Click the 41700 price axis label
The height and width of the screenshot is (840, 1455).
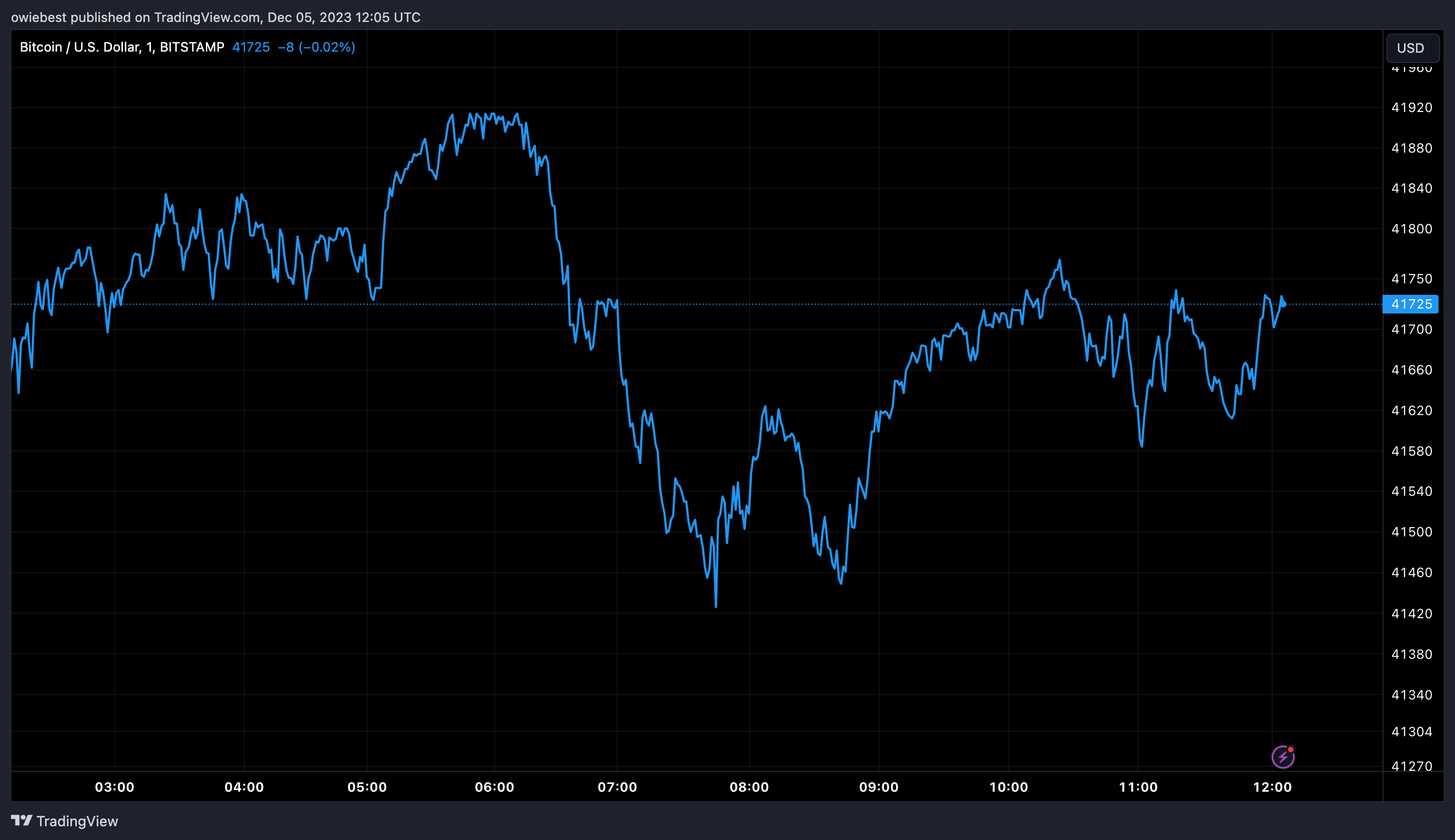click(x=1412, y=329)
